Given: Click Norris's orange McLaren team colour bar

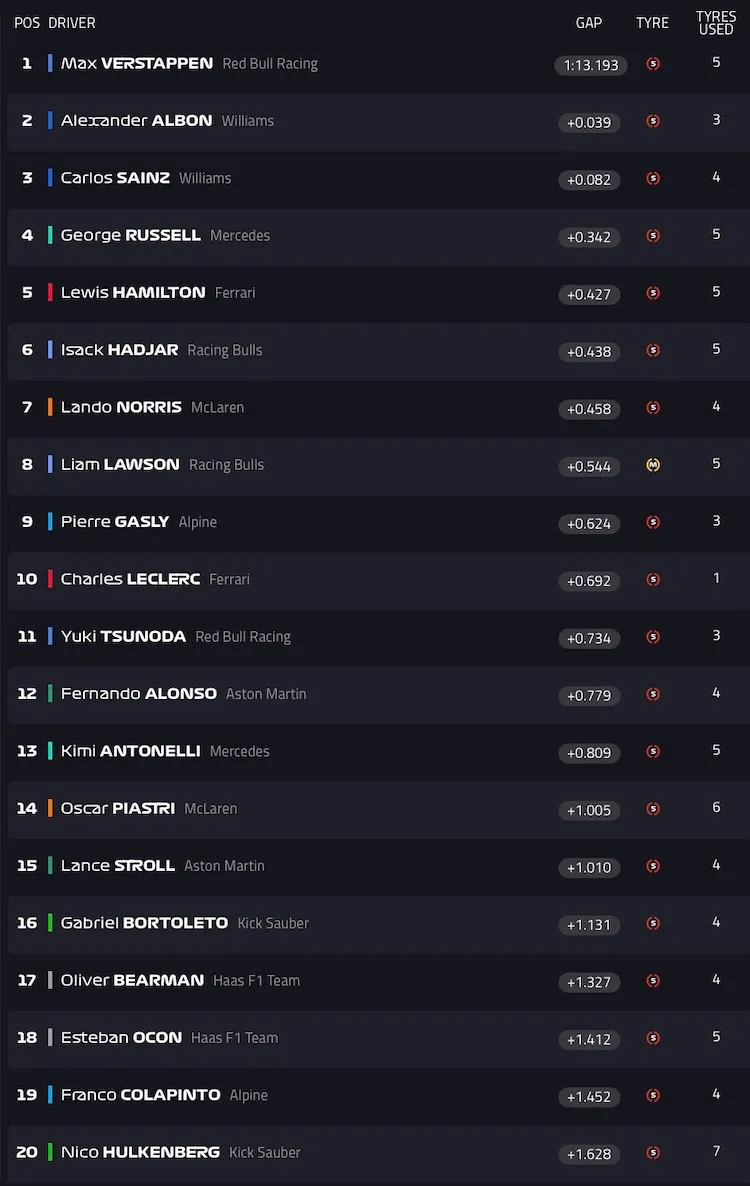Looking at the screenshot, I should (x=50, y=407).
